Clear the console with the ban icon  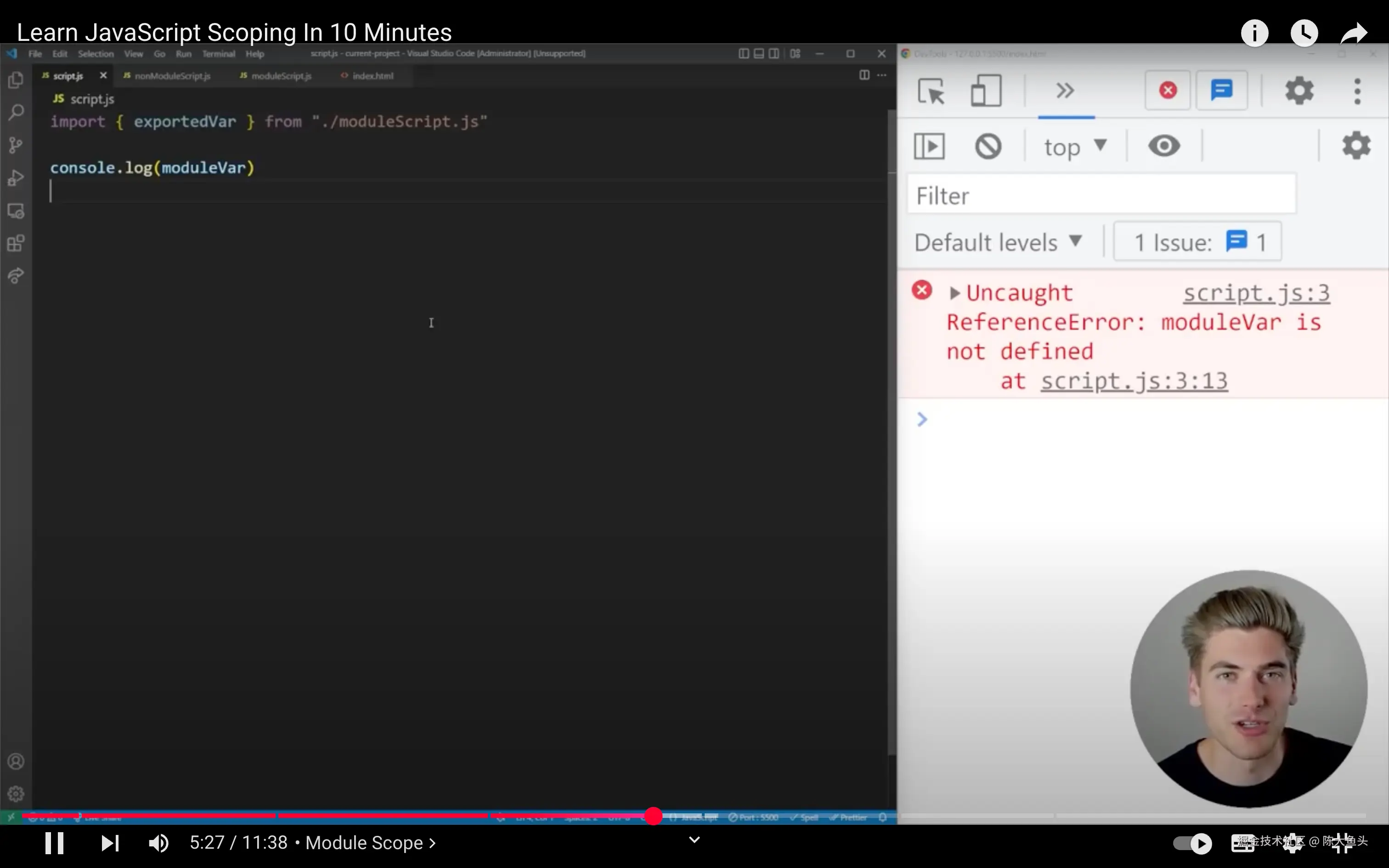coord(988,147)
